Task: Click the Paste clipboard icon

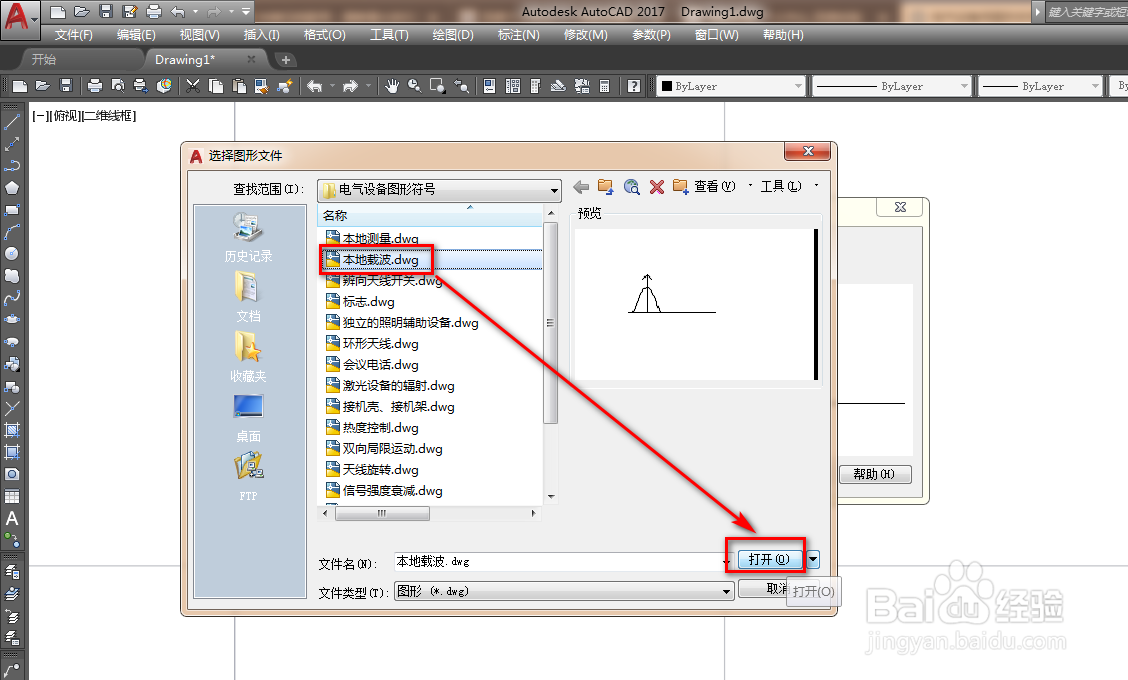Action: coord(239,86)
